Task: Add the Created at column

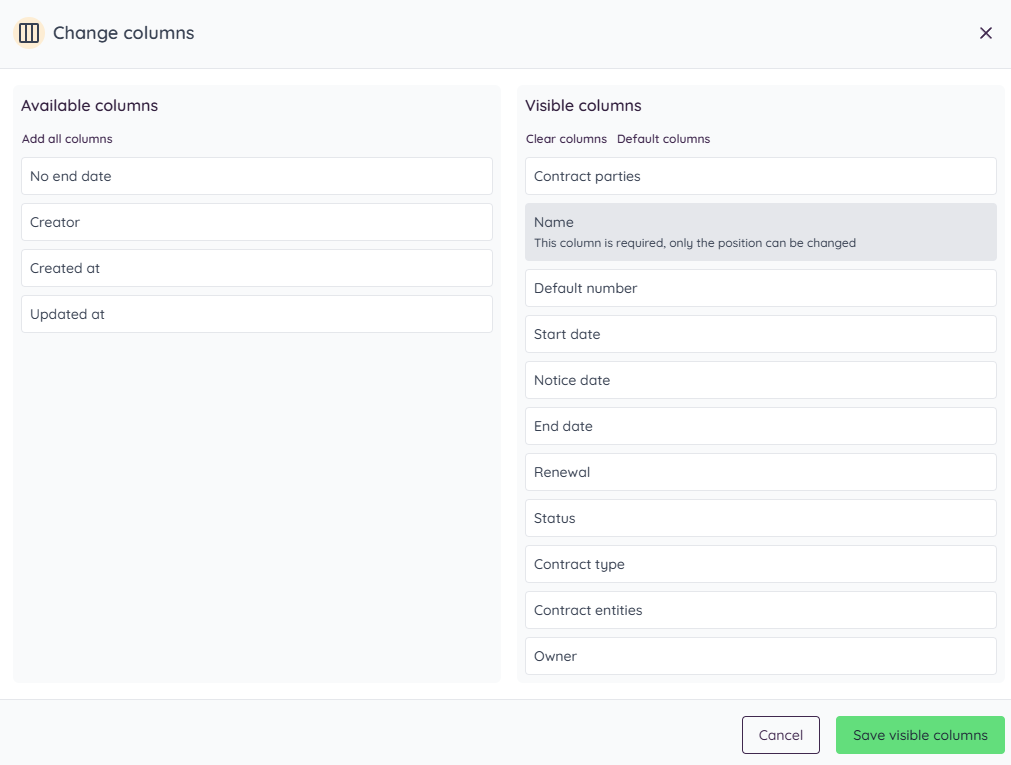Action: point(256,268)
